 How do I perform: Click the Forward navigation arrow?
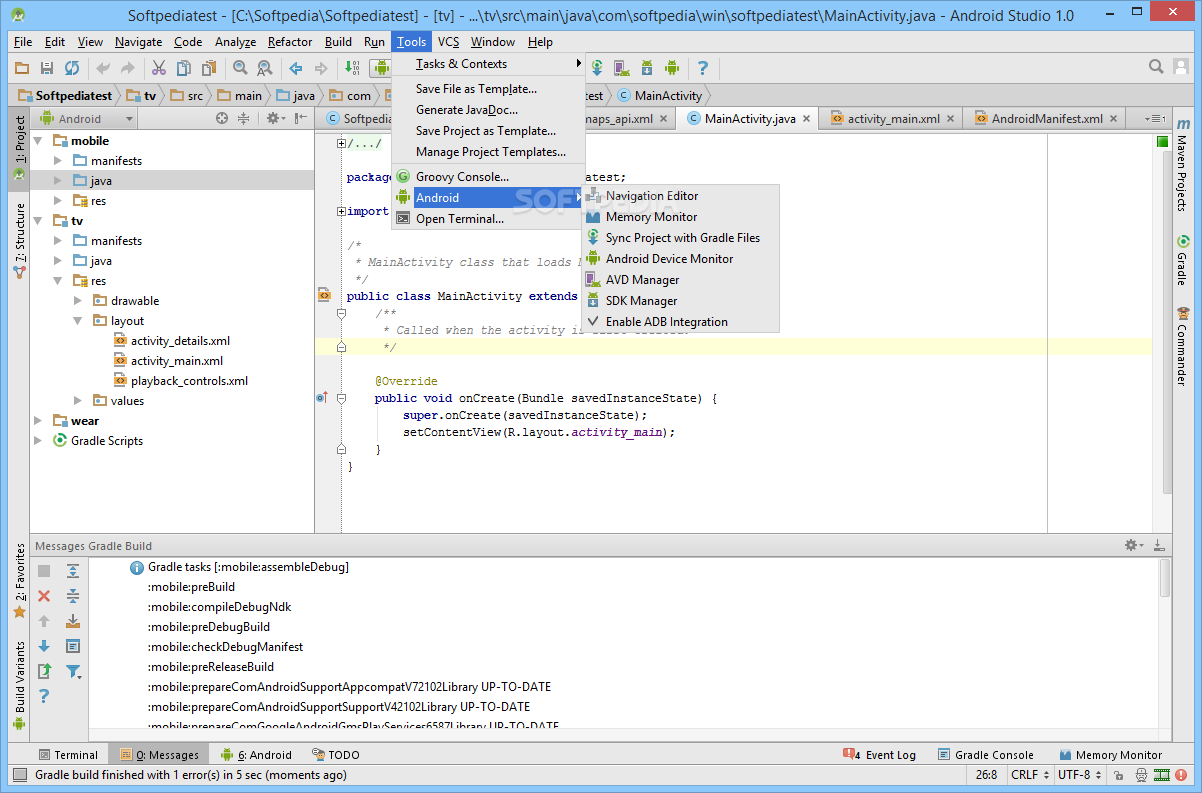point(321,68)
